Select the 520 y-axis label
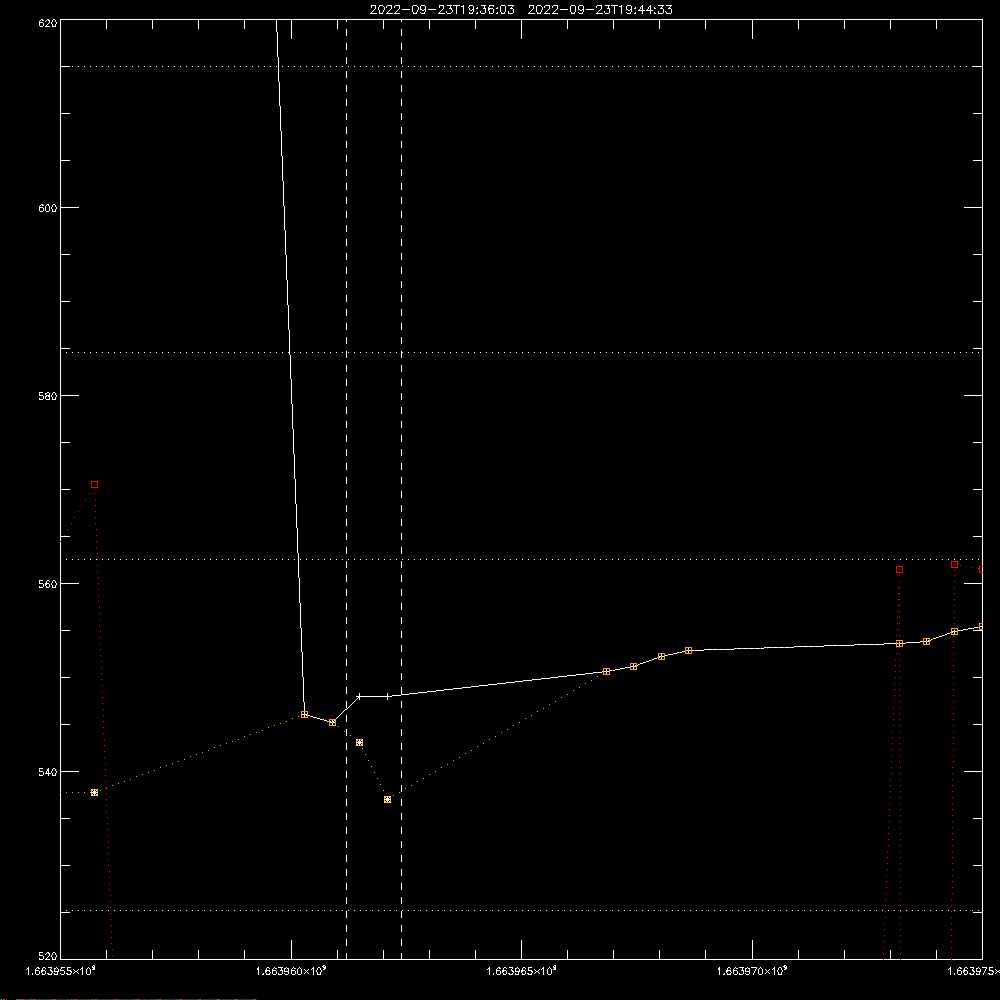The image size is (1000, 1000). (x=48, y=956)
